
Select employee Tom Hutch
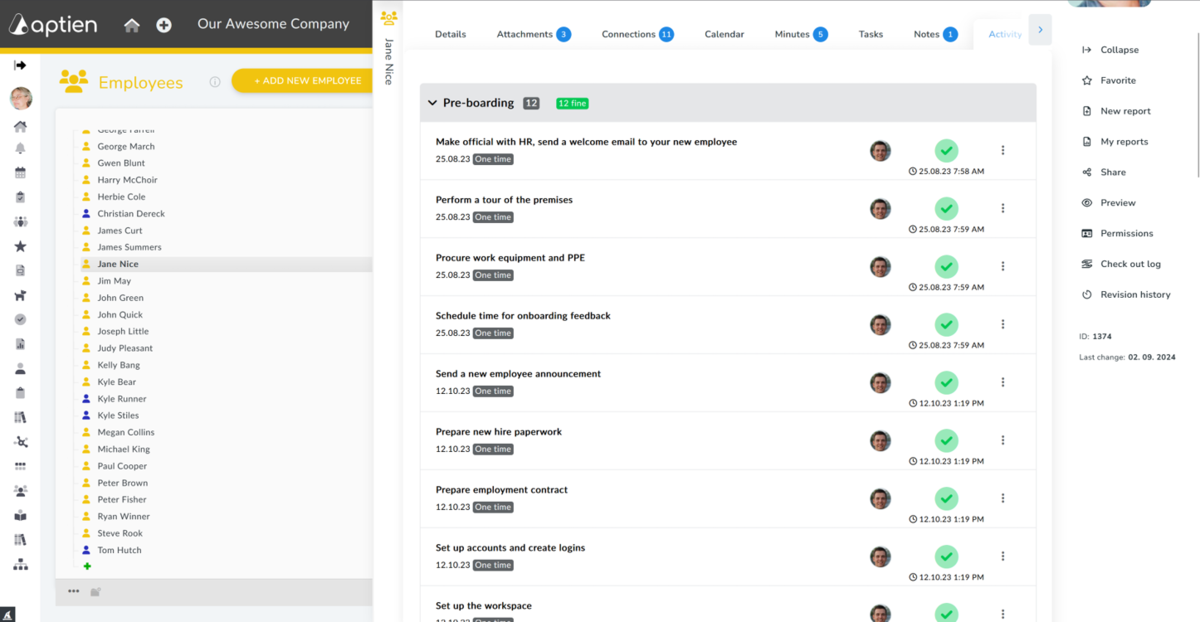[x=119, y=550]
